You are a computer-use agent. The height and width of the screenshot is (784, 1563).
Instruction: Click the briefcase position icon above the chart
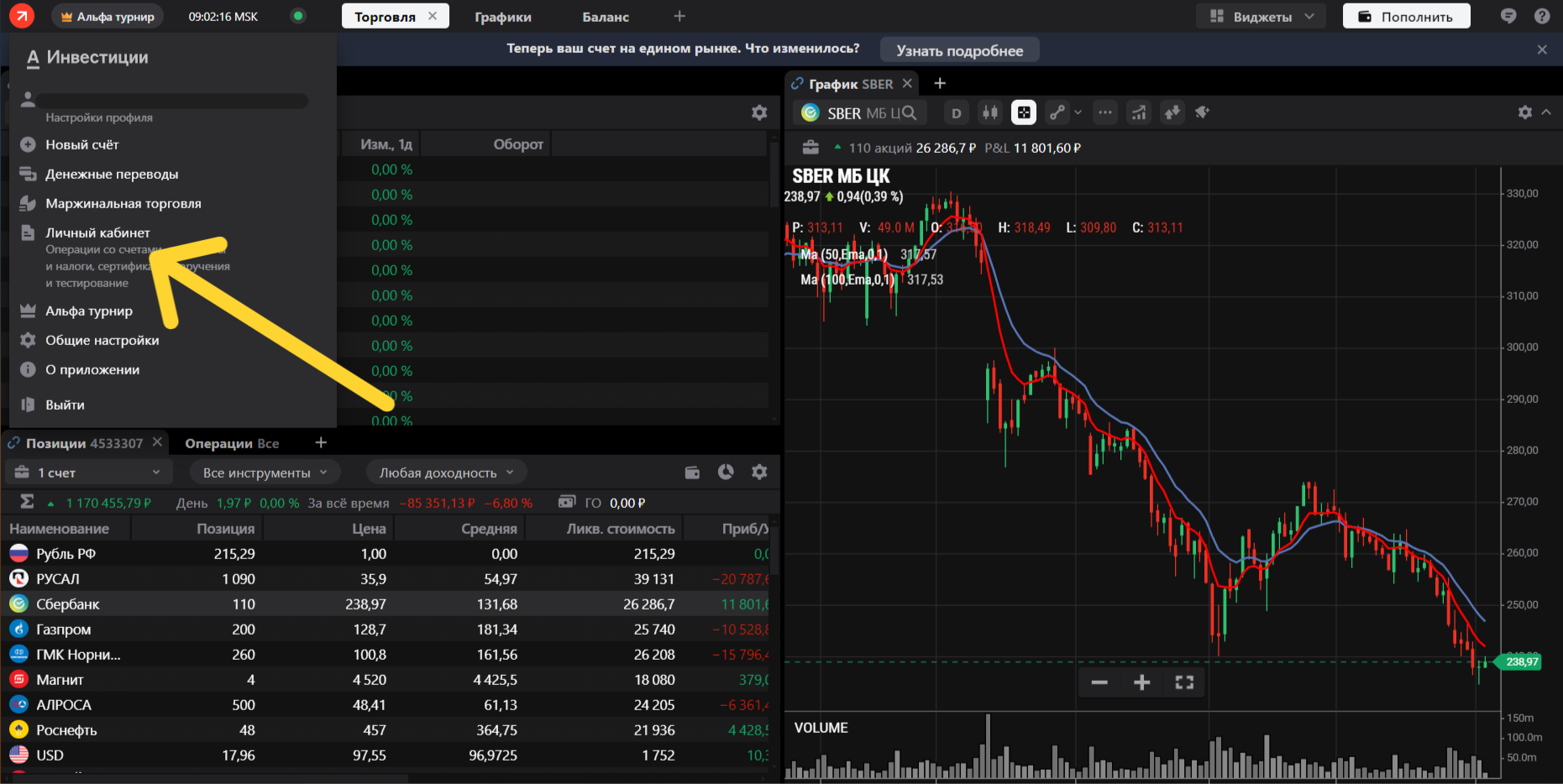coord(810,148)
